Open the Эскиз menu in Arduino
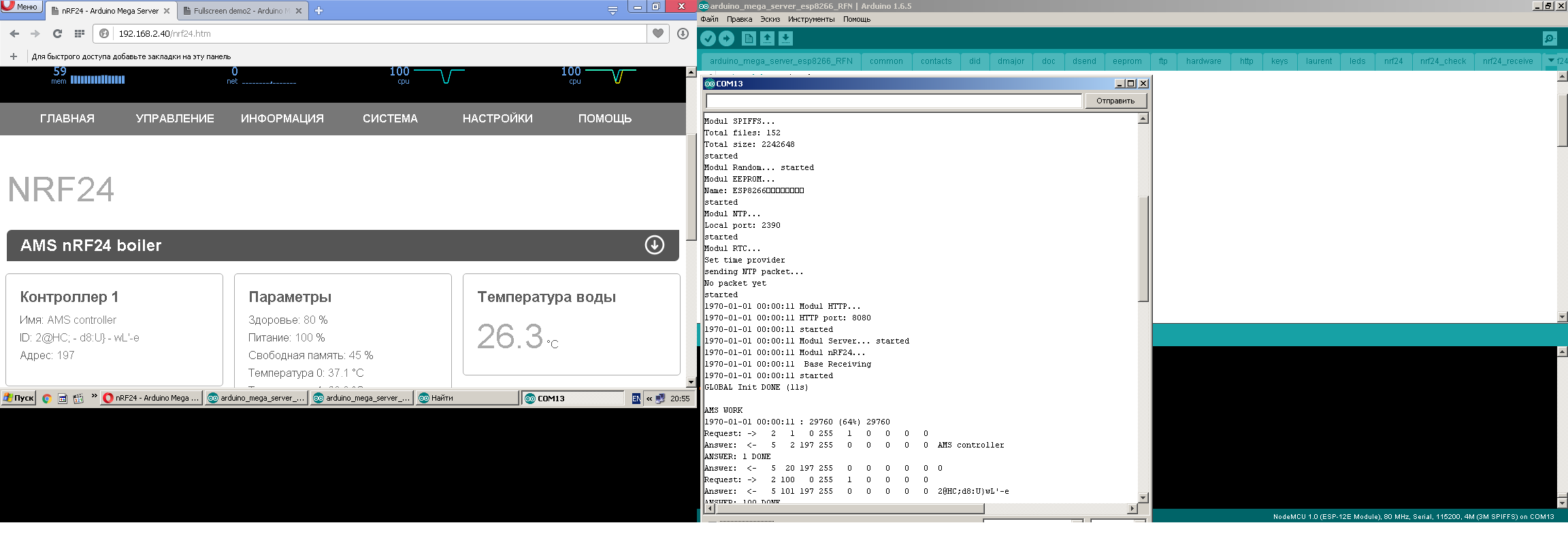This screenshot has height=538, width=1568. click(770, 19)
